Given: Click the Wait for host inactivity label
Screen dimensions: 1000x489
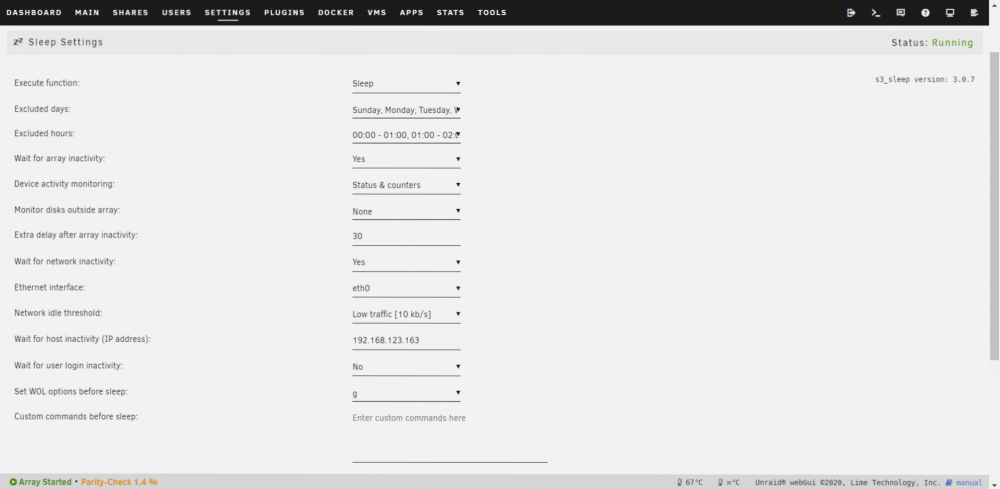Looking at the screenshot, I should 82,339.
